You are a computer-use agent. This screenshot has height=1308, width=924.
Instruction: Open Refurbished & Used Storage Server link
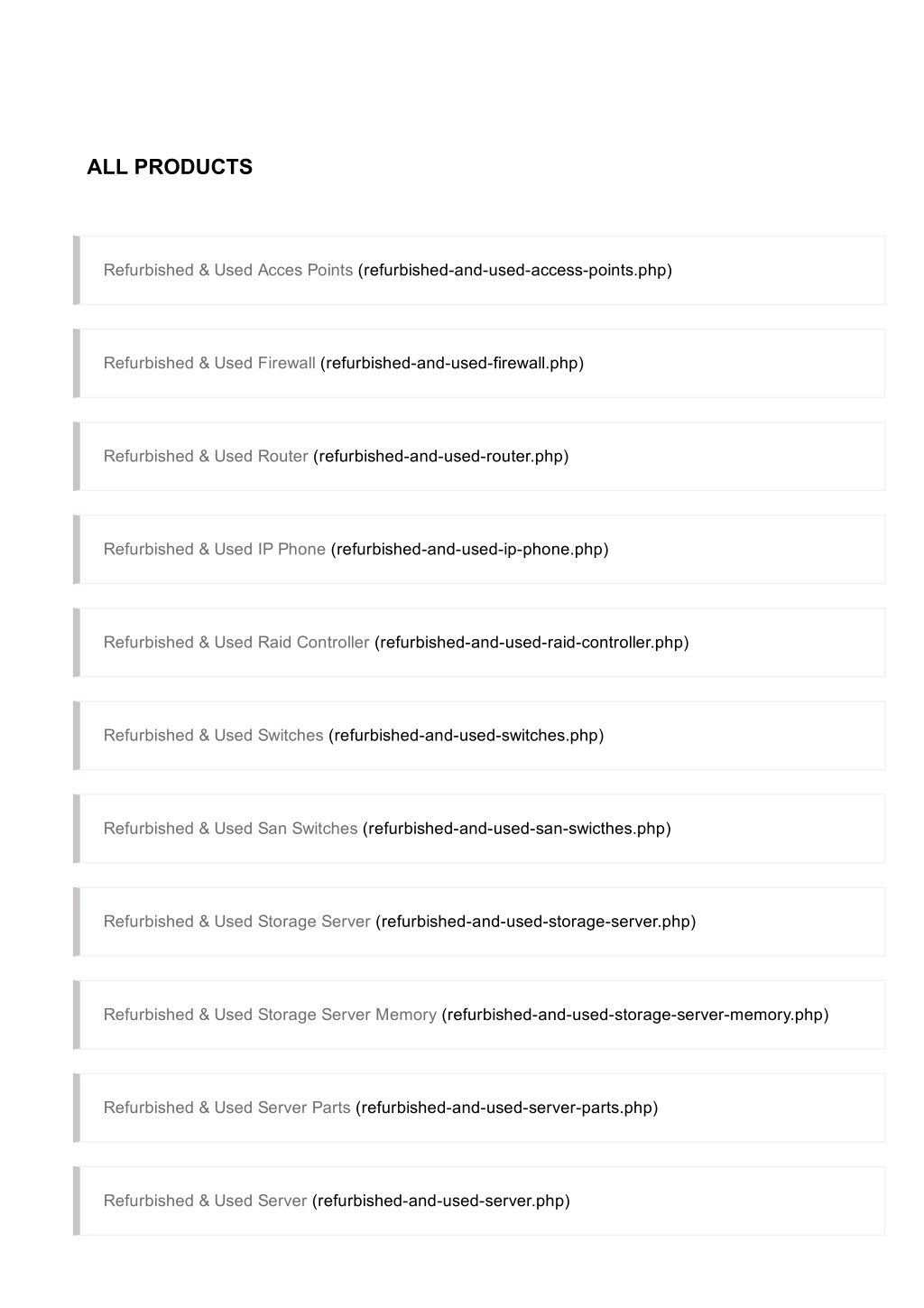(x=237, y=921)
